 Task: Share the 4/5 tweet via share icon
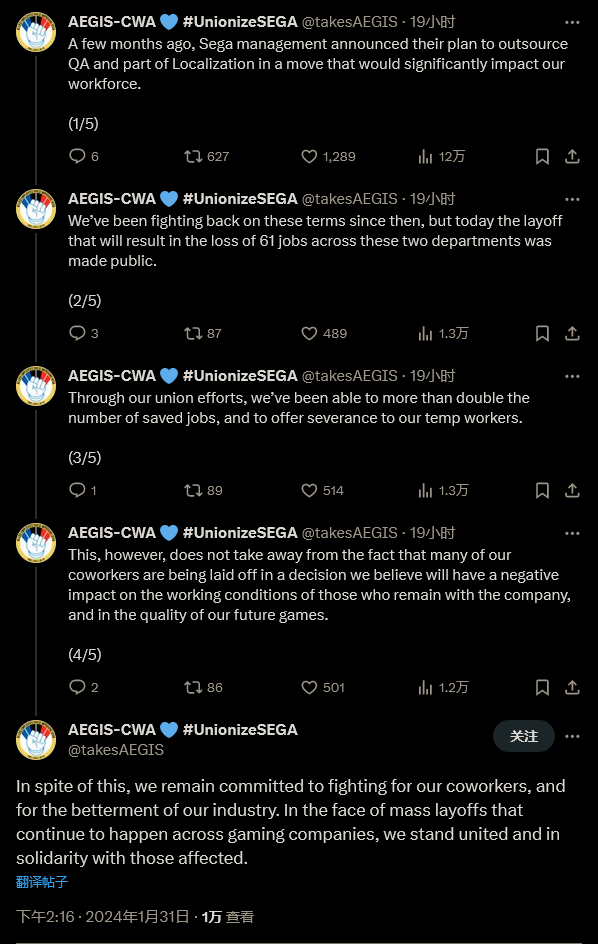tap(572, 688)
